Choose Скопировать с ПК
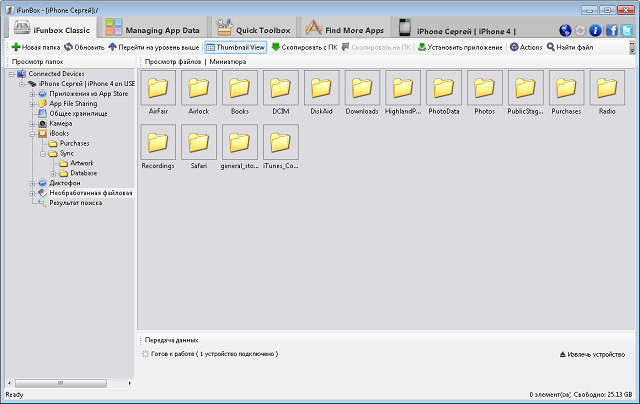Image resolution: width=640 pixels, height=404 pixels. [x=304, y=47]
